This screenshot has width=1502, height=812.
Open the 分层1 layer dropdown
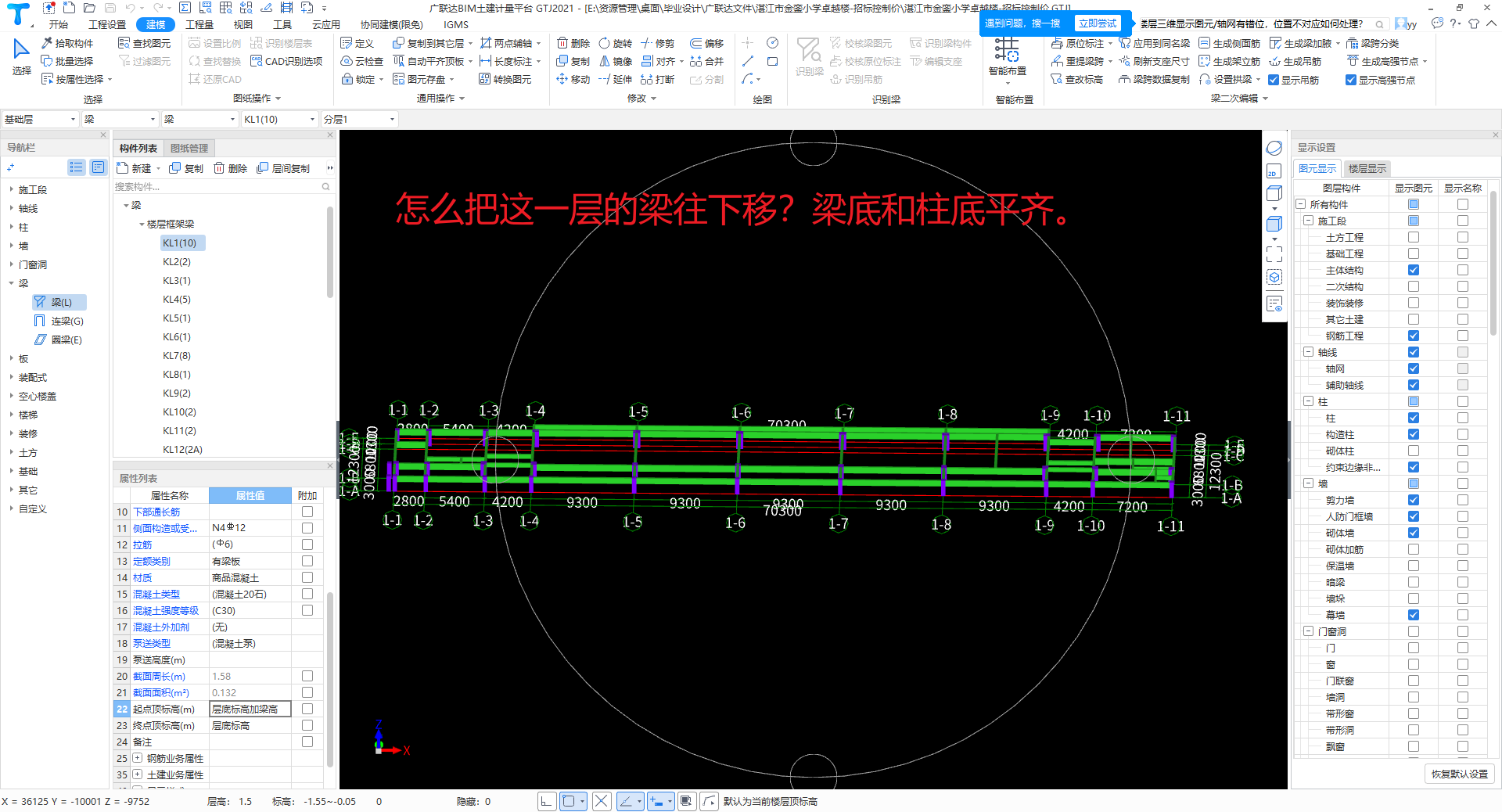[x=359, y=119]
